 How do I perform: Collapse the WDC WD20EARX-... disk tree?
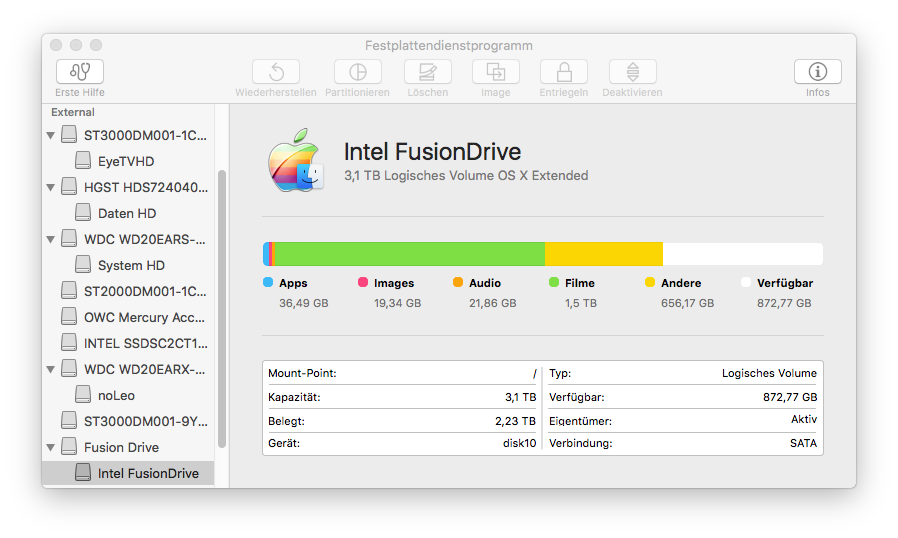[x=51, y=370]
